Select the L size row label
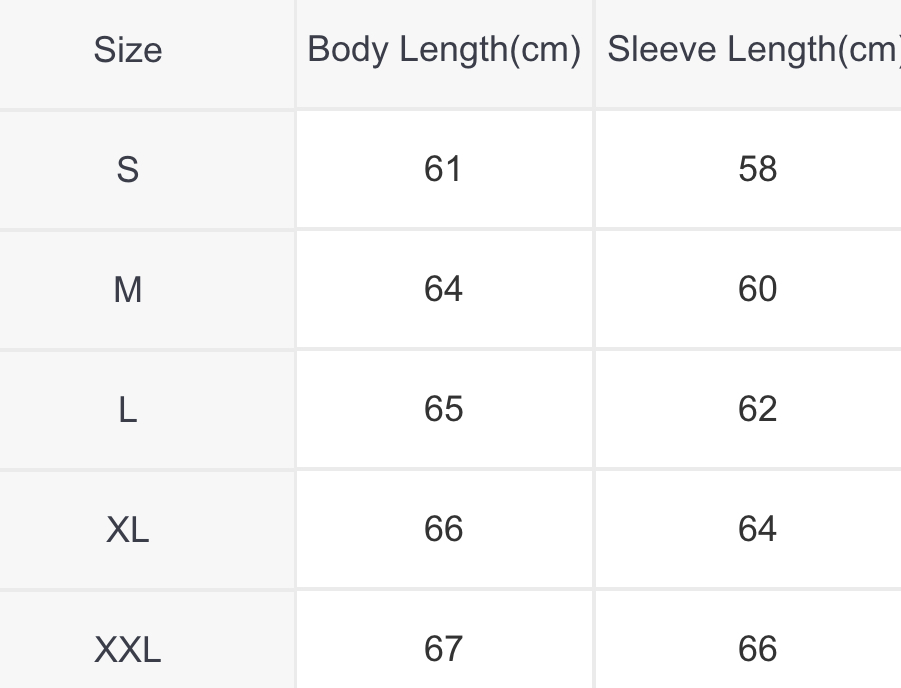This screenshot has height=688, width=901. [128, 410]
